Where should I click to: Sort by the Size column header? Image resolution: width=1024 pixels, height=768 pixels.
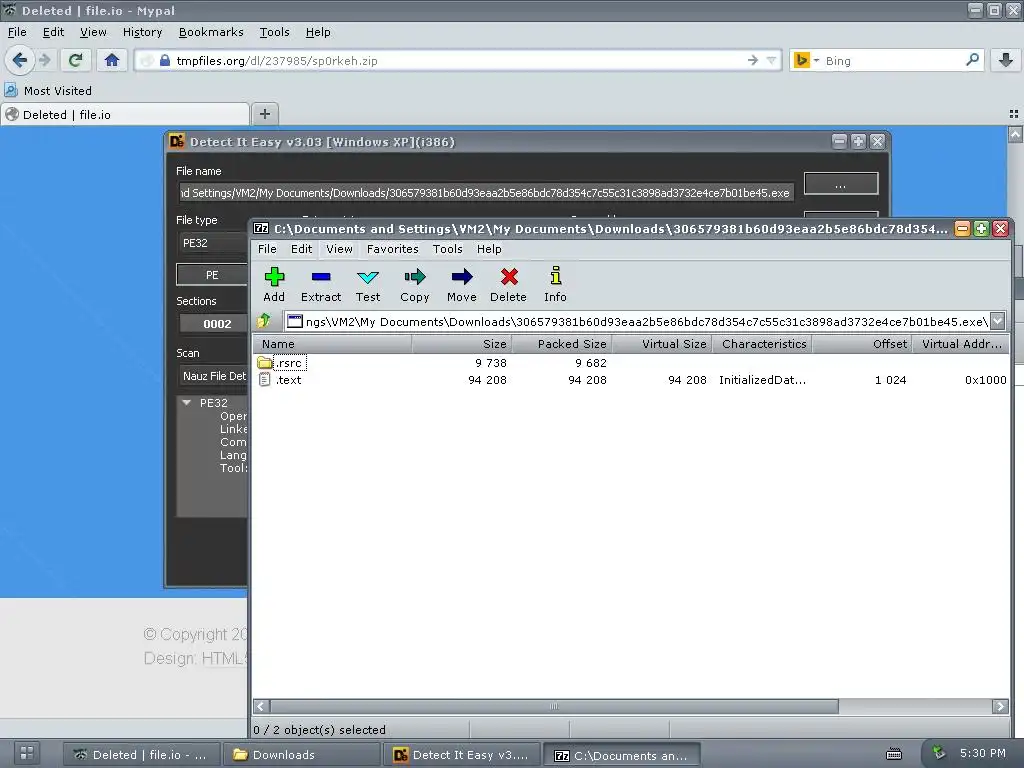(461, 344)
